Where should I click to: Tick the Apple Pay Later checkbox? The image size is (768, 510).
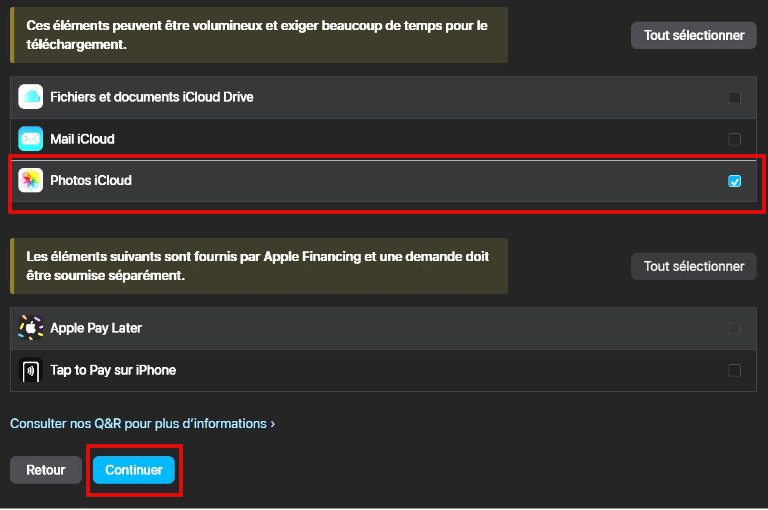click(735, 328)
